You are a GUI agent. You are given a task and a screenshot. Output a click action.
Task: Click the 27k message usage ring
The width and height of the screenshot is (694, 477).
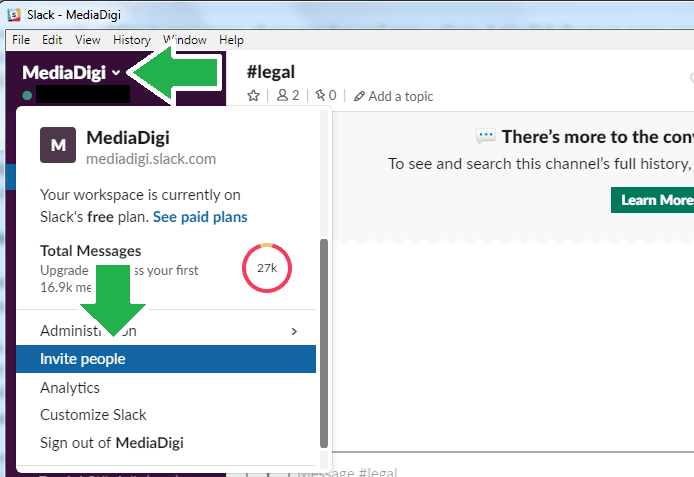point(267,268)
